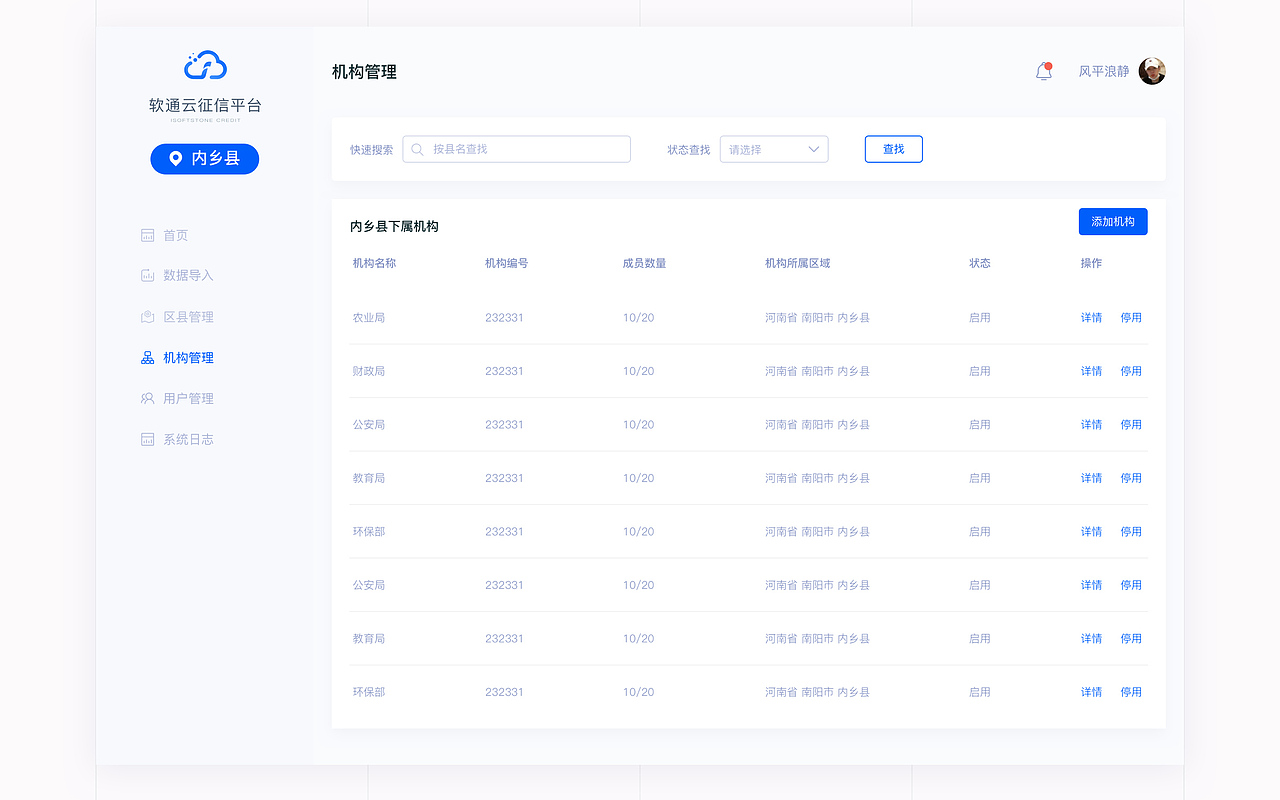Click the 用户管理 people icon in sidebar

click(147, 398)
